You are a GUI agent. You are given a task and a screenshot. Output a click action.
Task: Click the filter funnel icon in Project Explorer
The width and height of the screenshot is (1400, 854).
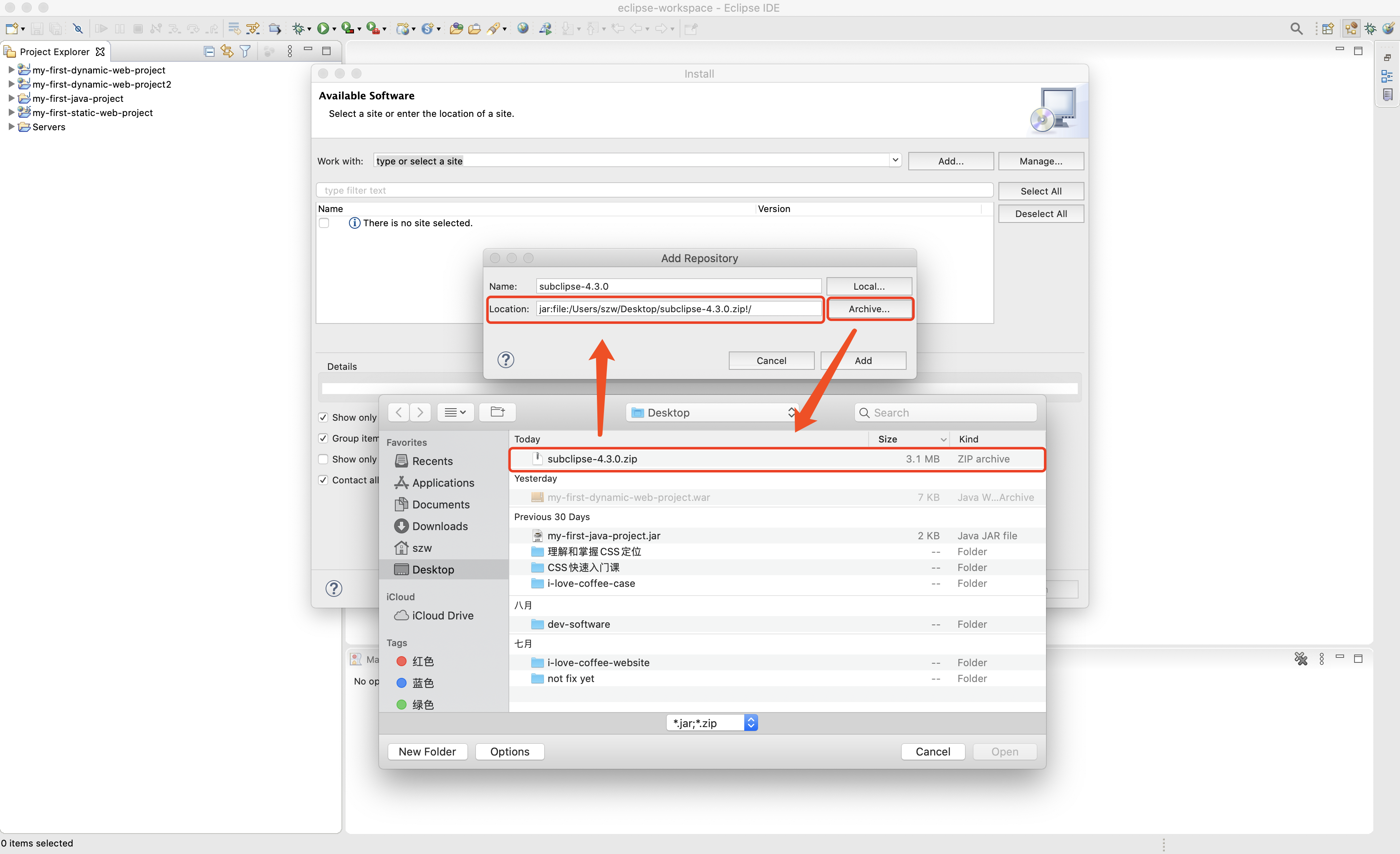coord(245,52)
